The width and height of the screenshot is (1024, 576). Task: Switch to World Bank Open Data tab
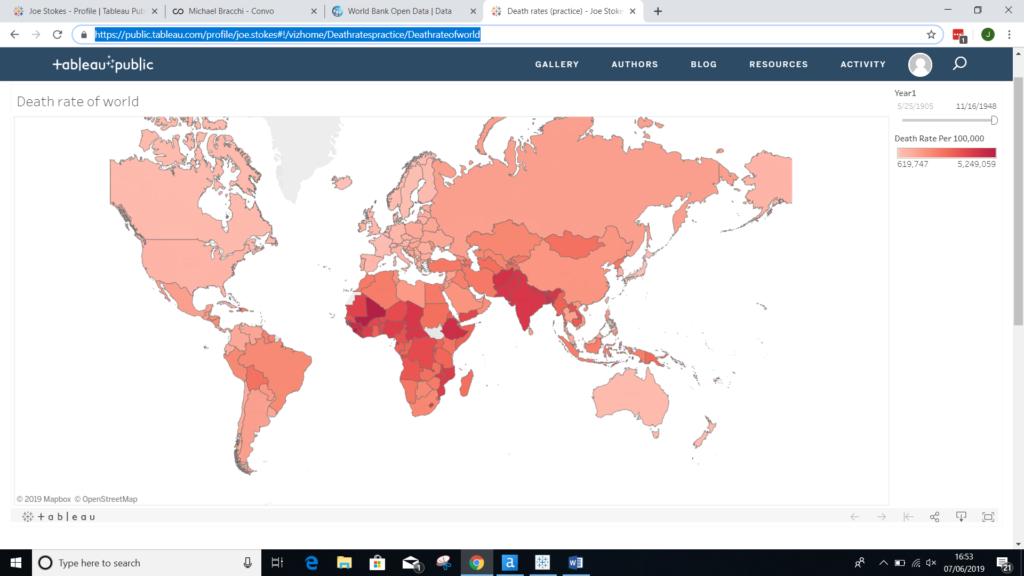tap(404, 11)
